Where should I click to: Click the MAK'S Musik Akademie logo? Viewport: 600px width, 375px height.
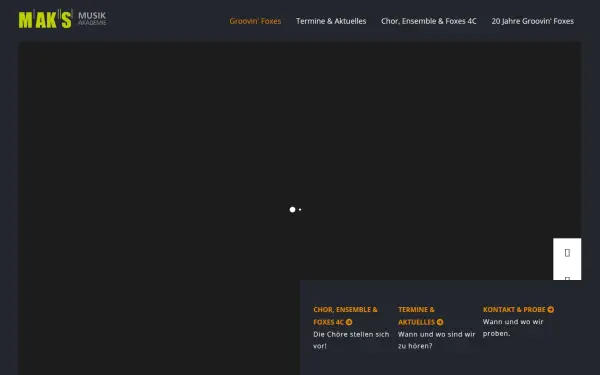[62, 19]
